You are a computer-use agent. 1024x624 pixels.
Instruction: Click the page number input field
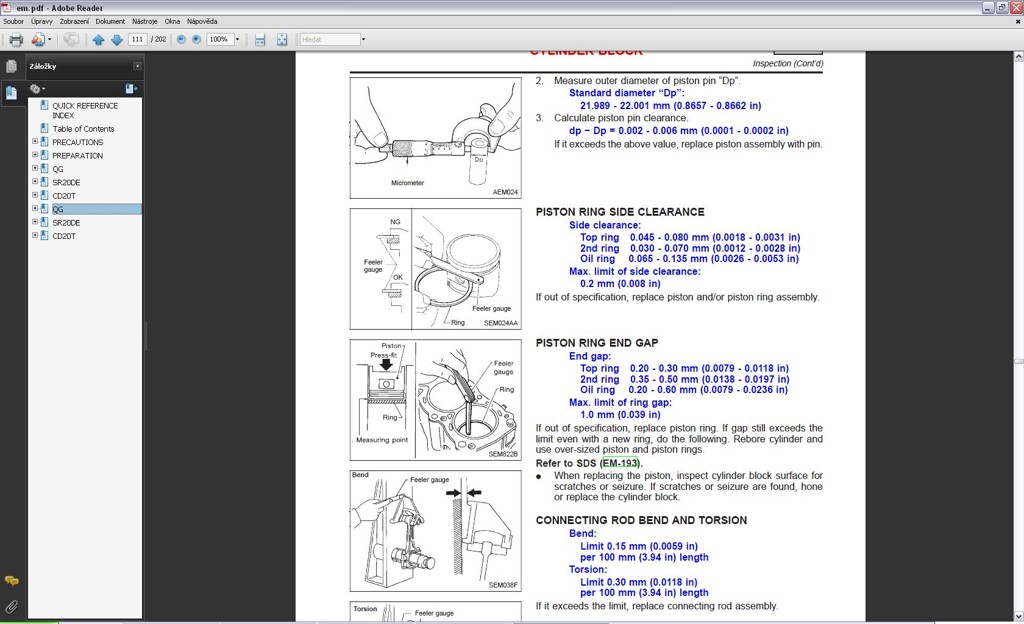pos(137,40)
